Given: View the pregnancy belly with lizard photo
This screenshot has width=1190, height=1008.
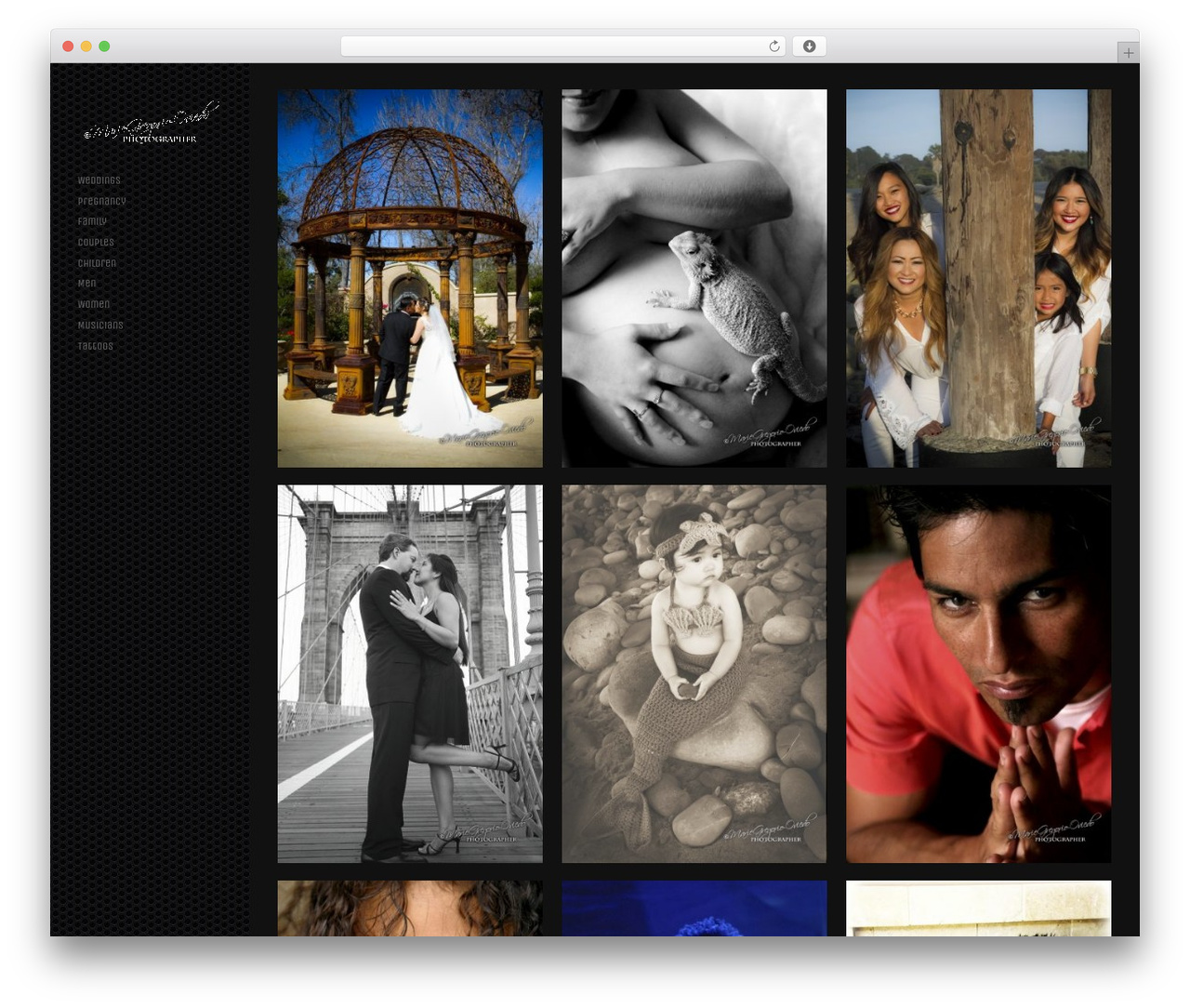Looking at the screenshot, I should click(x=694, y=278).
